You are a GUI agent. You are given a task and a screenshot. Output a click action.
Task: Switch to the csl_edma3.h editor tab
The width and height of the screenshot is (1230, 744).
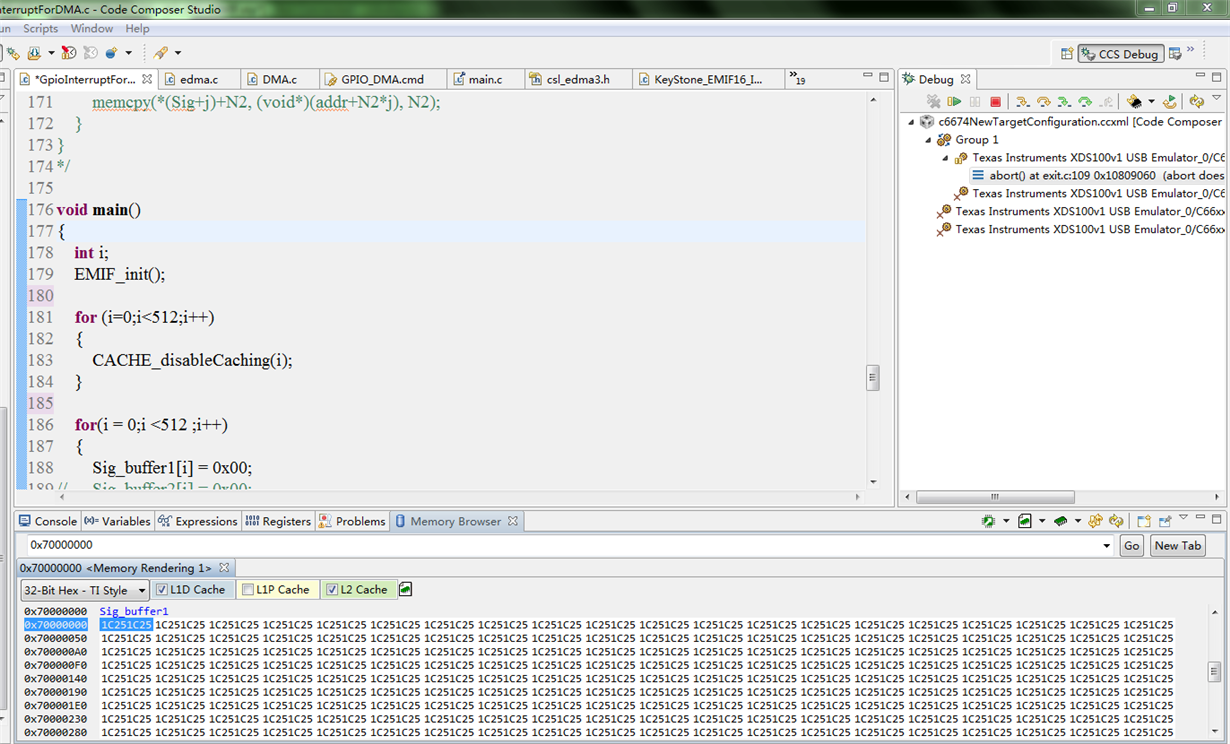[x=578, y=79]
